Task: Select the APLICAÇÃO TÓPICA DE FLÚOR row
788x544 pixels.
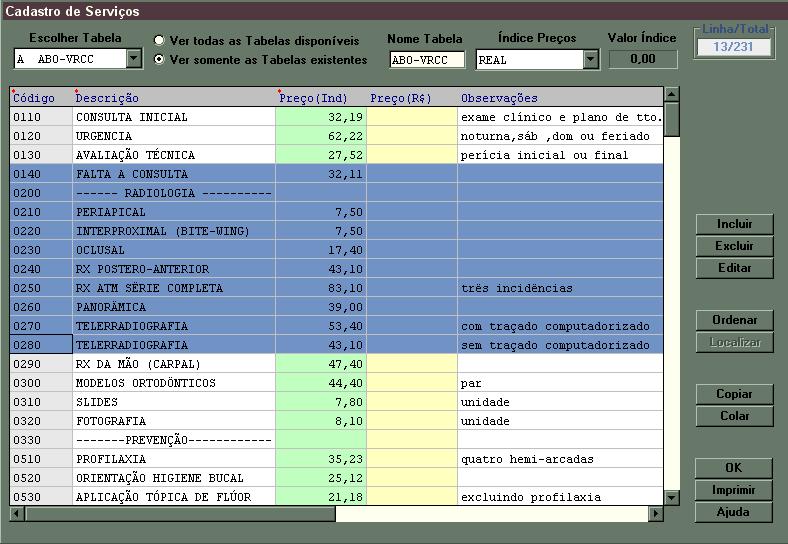Action: [336, 497]
